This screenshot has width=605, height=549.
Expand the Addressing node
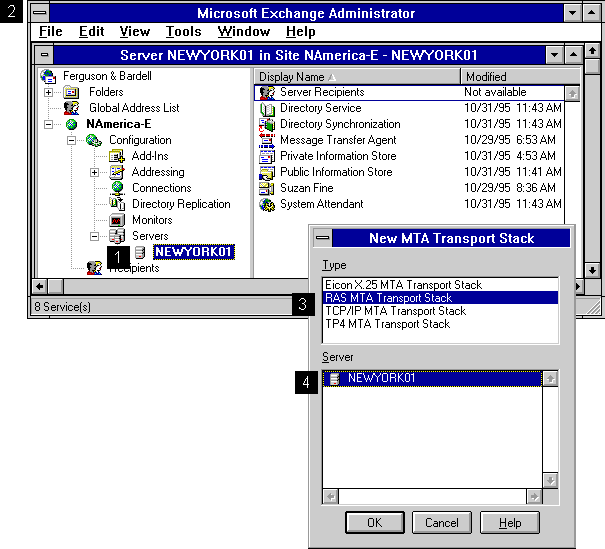pyautogui.click(x=94, y=172)
